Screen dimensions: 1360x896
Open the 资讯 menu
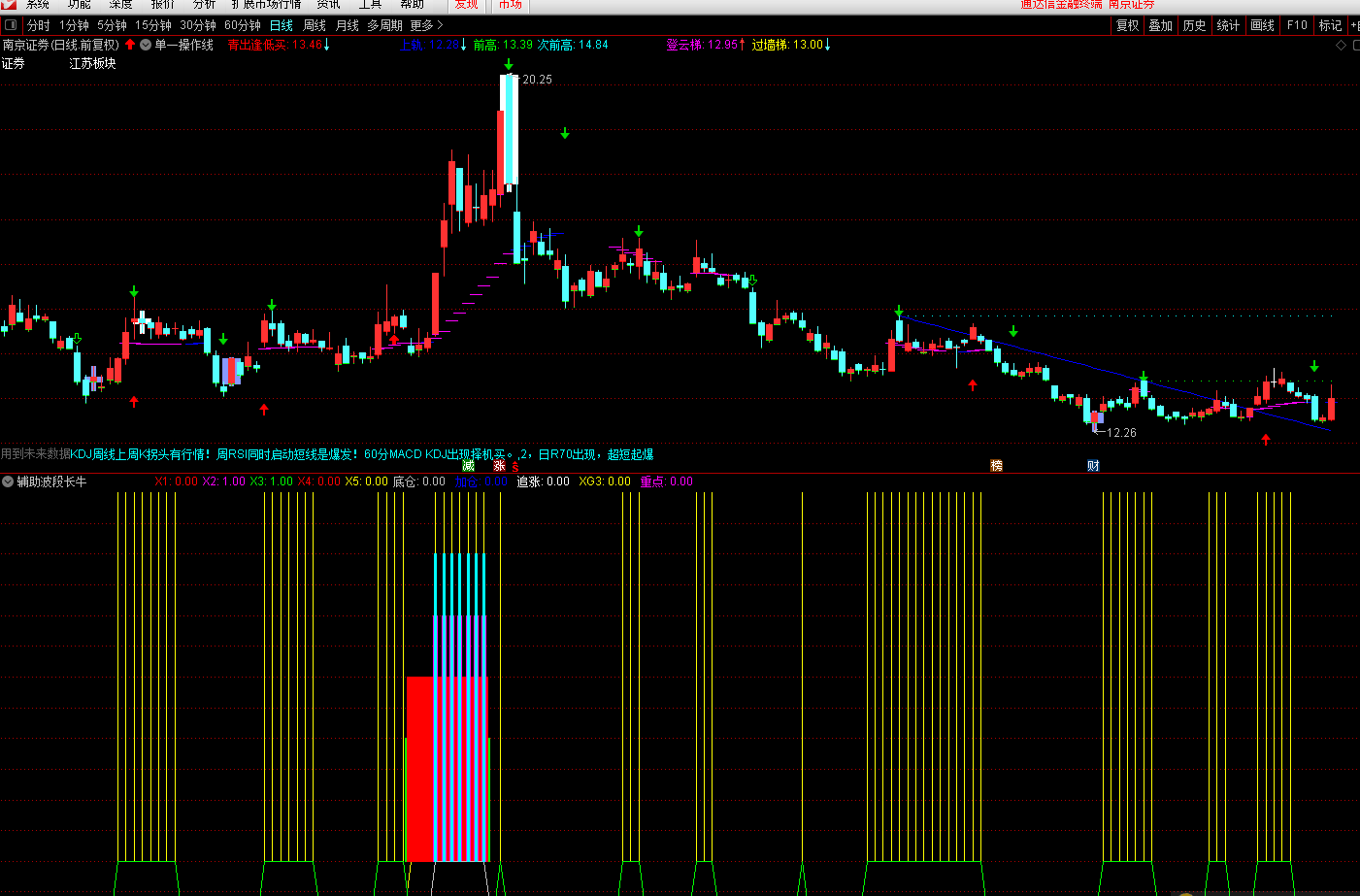328,5
